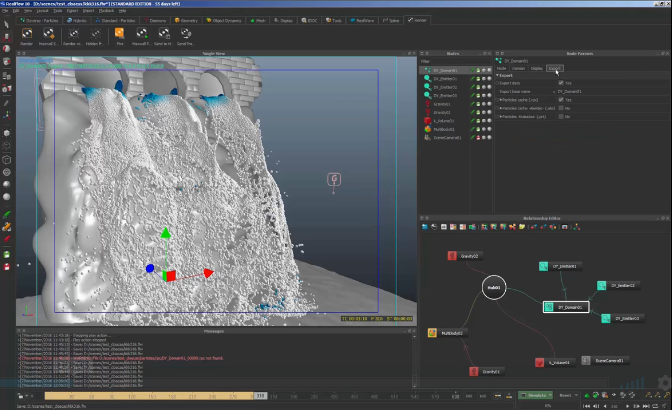Click the Export base name value field

tap(613, 91)
